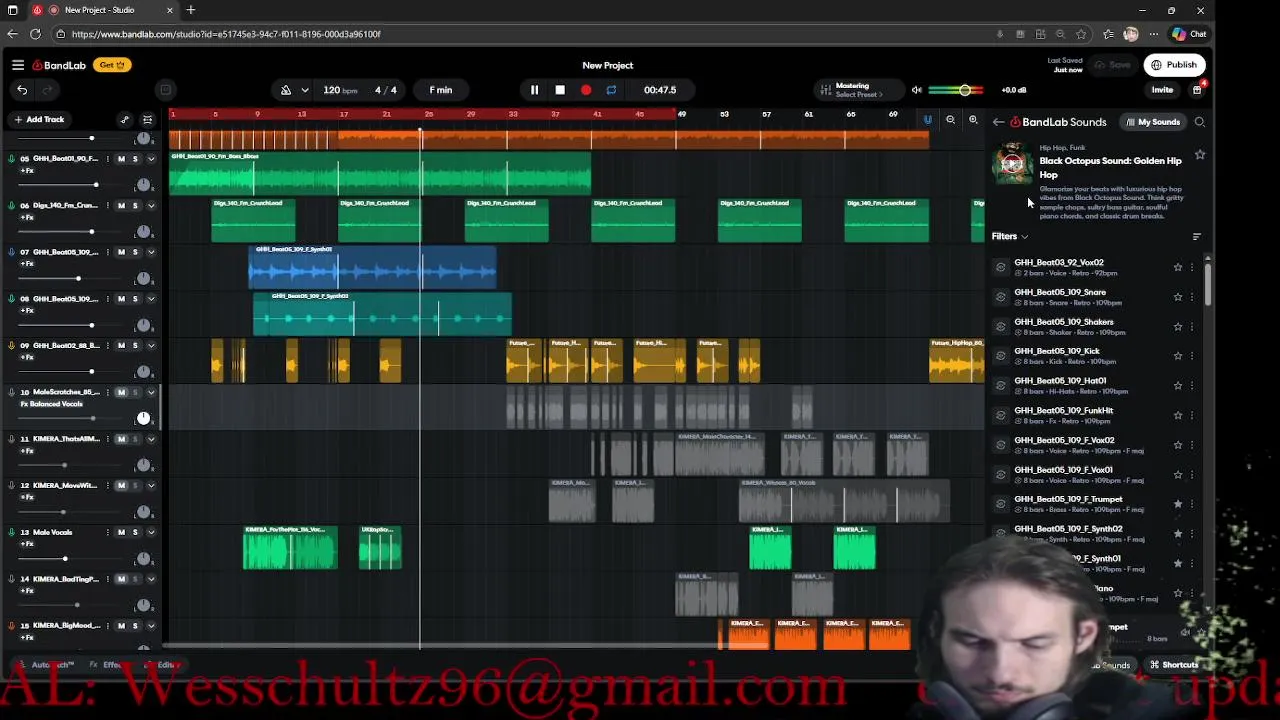
Task: Arm track 05 microphone input icon
Action: (x=11, y=159)
